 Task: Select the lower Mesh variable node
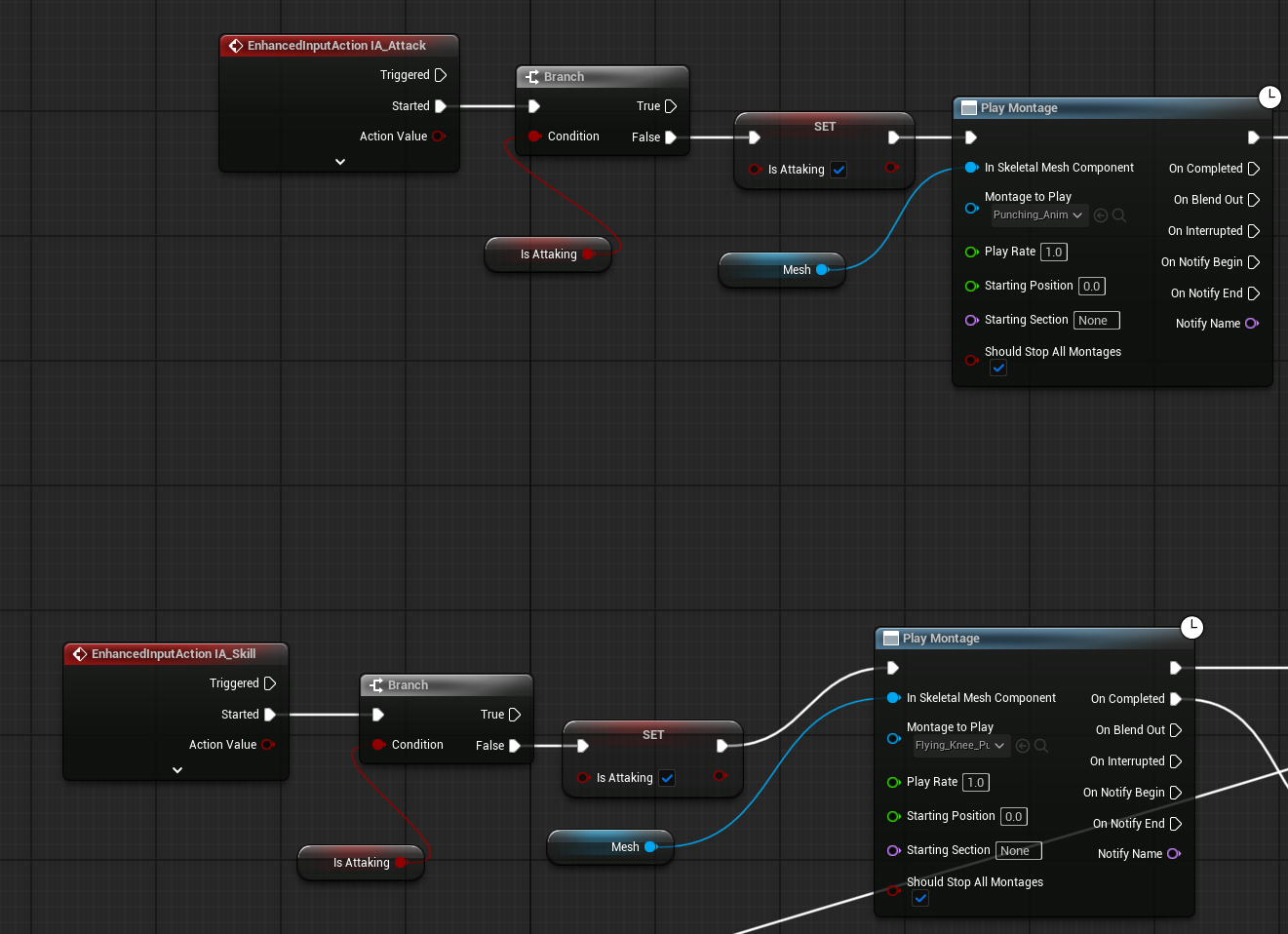(610, 847)
